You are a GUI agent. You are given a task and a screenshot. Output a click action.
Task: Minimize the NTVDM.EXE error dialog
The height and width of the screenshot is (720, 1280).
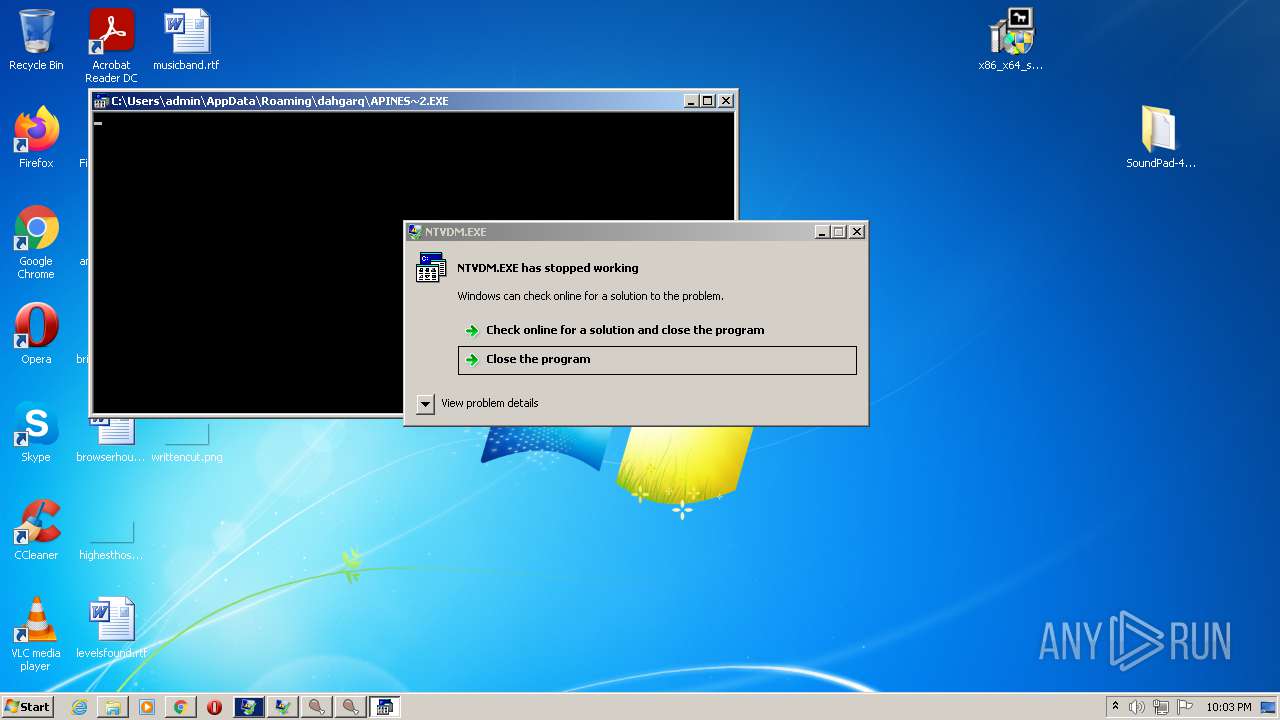pos(822,232)
